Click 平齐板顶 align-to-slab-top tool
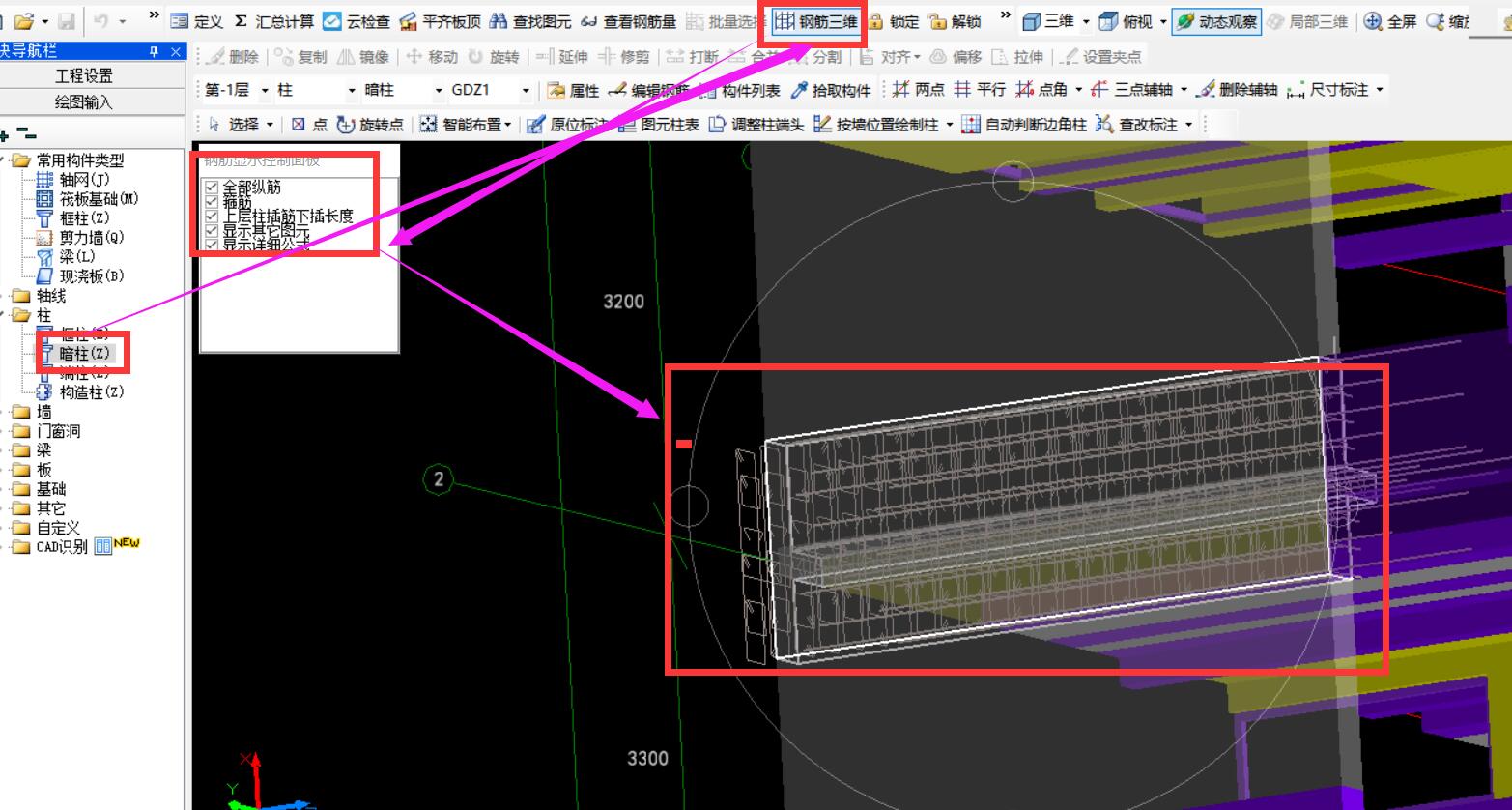This screenshot has width=1512, height=810. pos(440,21)
